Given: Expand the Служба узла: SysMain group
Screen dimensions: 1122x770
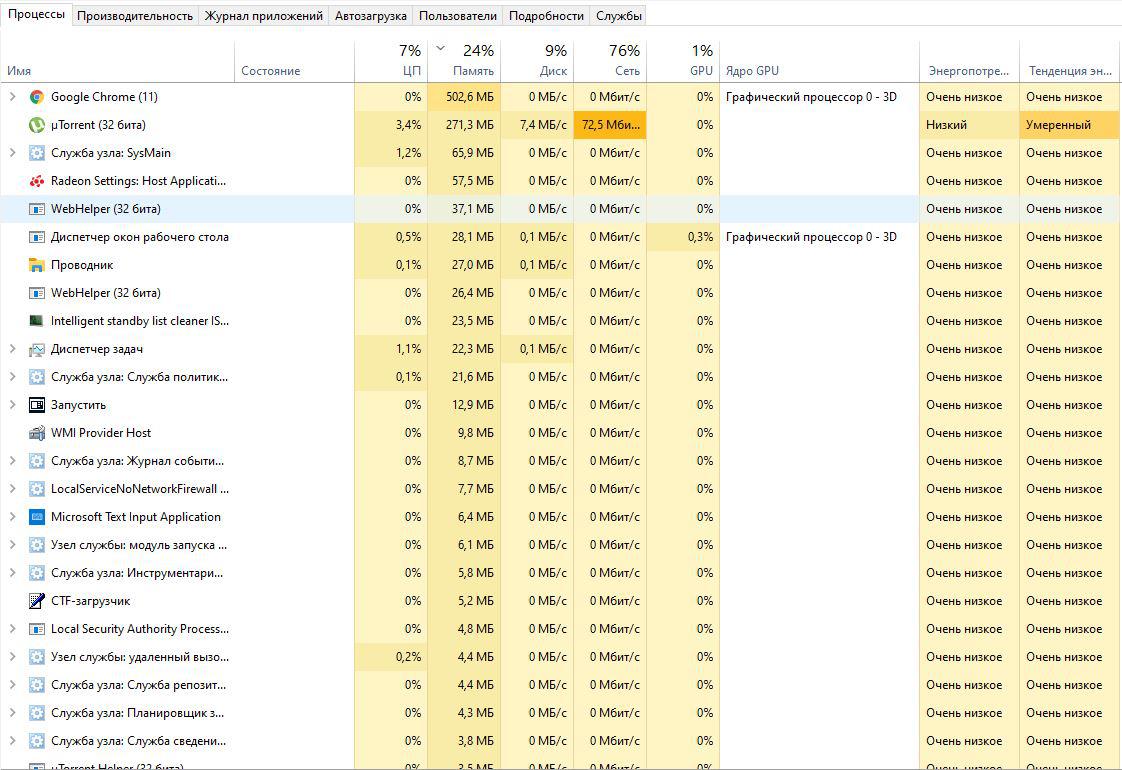Looking at the screenshot, I should coord(13,153).
